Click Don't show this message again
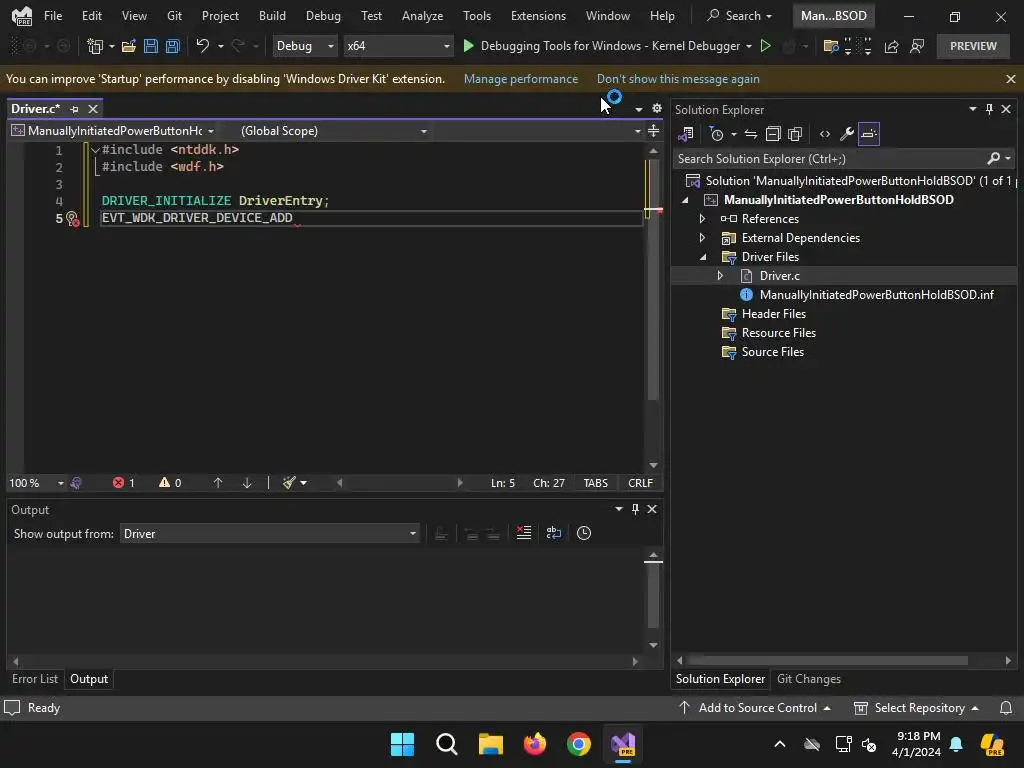The height and width of the screenshot is (768, 1024). coord(678,79)
